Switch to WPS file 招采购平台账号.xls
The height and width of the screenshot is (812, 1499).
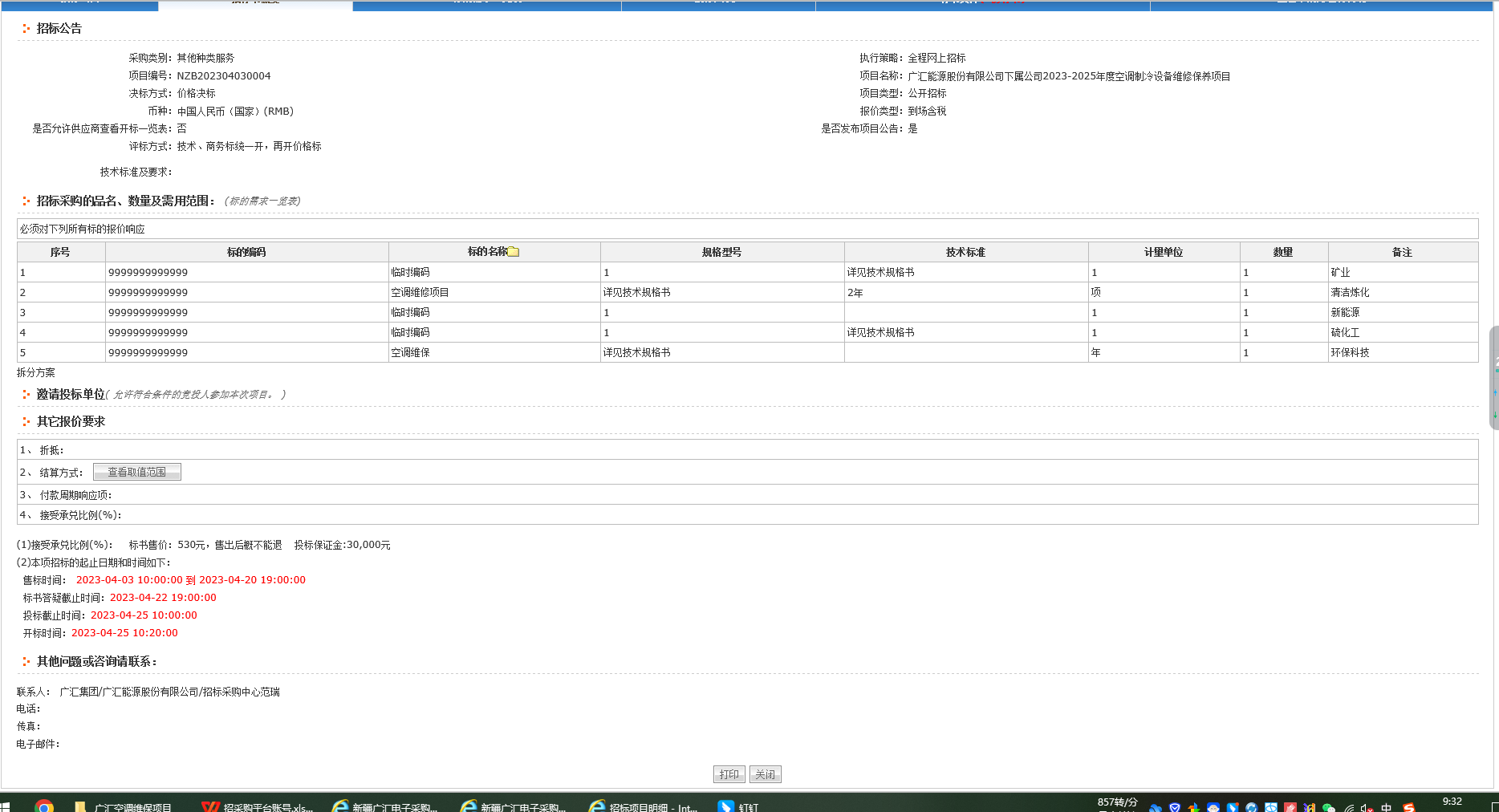[x=257, y=807]
